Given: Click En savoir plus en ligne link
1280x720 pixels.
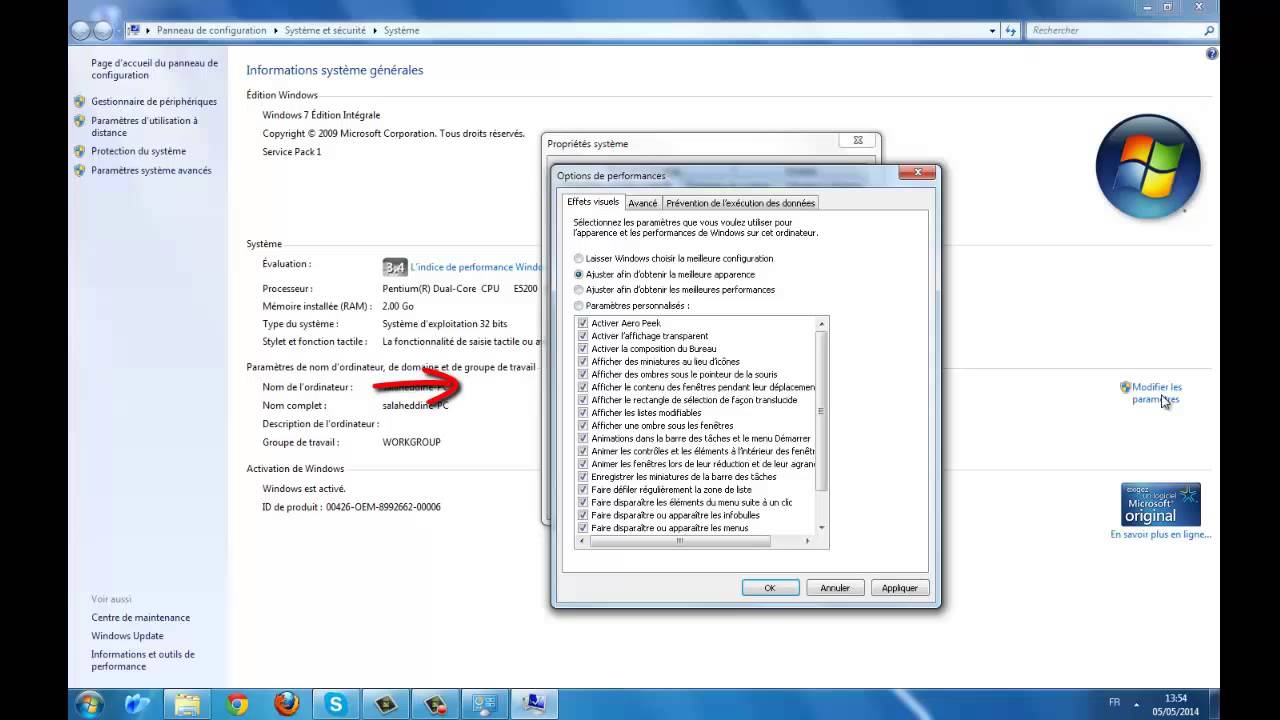Looking at the screenshot, I should [1160, 535].
